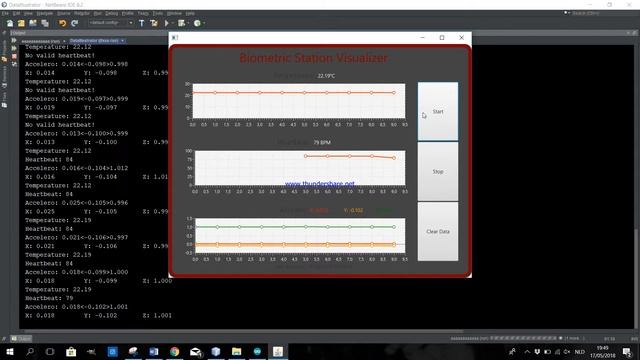The height and width of the screenshot is (360, 640).
Task: Open the Arduino taskbar icon
Action: [257, 351]
